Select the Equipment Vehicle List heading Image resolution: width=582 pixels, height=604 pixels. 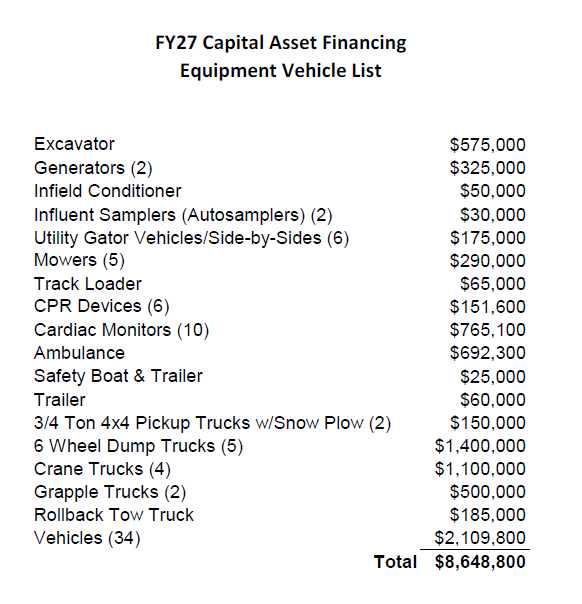coord(281,71)
